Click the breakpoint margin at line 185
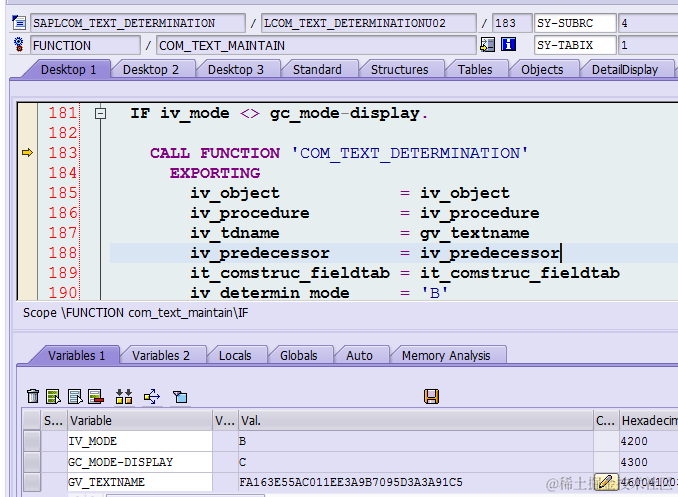Viewport: 678px width, 497px height. [27, 192]
